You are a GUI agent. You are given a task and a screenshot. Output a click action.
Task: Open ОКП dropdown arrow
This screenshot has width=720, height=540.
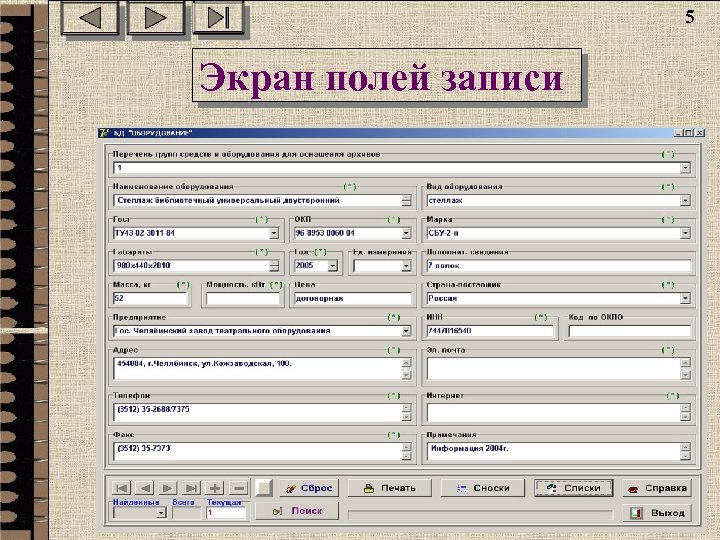point(406,233)
